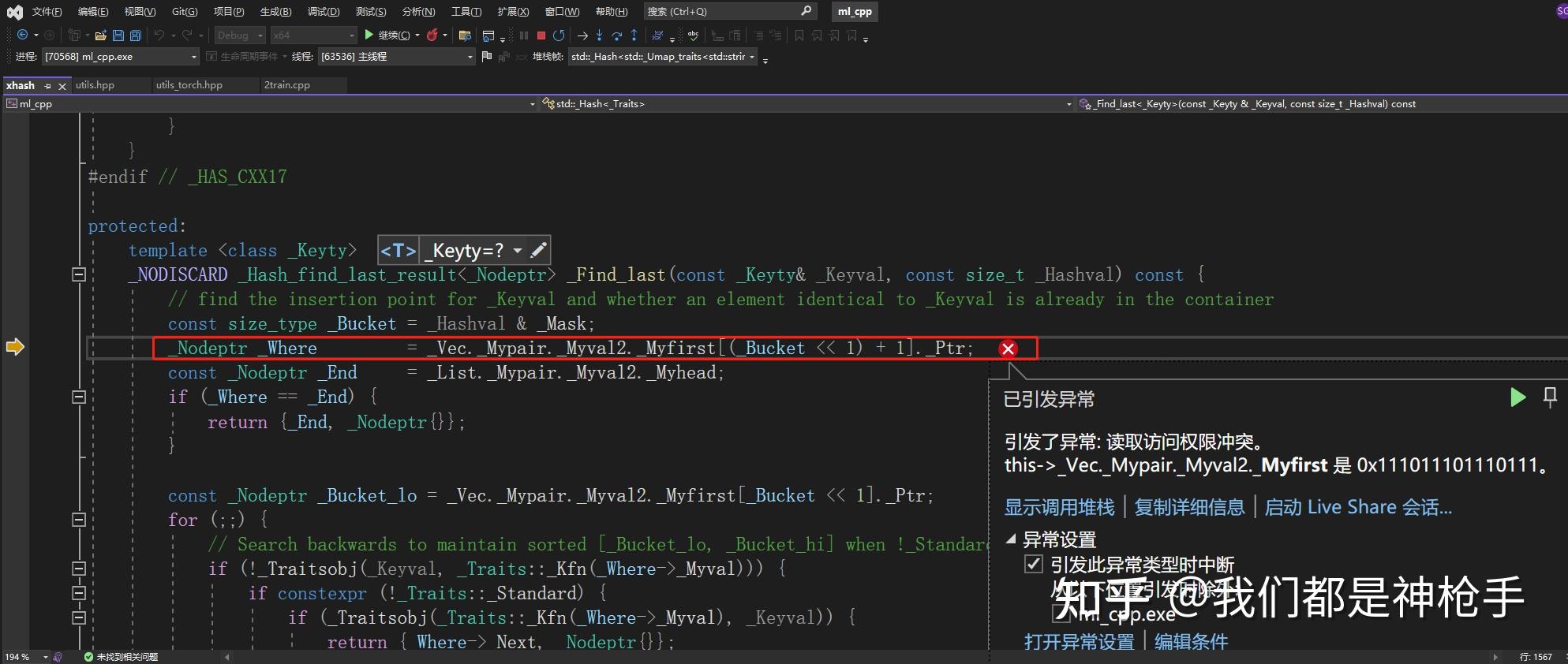Click the 显示调用堆栈 link
The height and width of the screenshot is (664, 1568).
(x=1059, y=507)
